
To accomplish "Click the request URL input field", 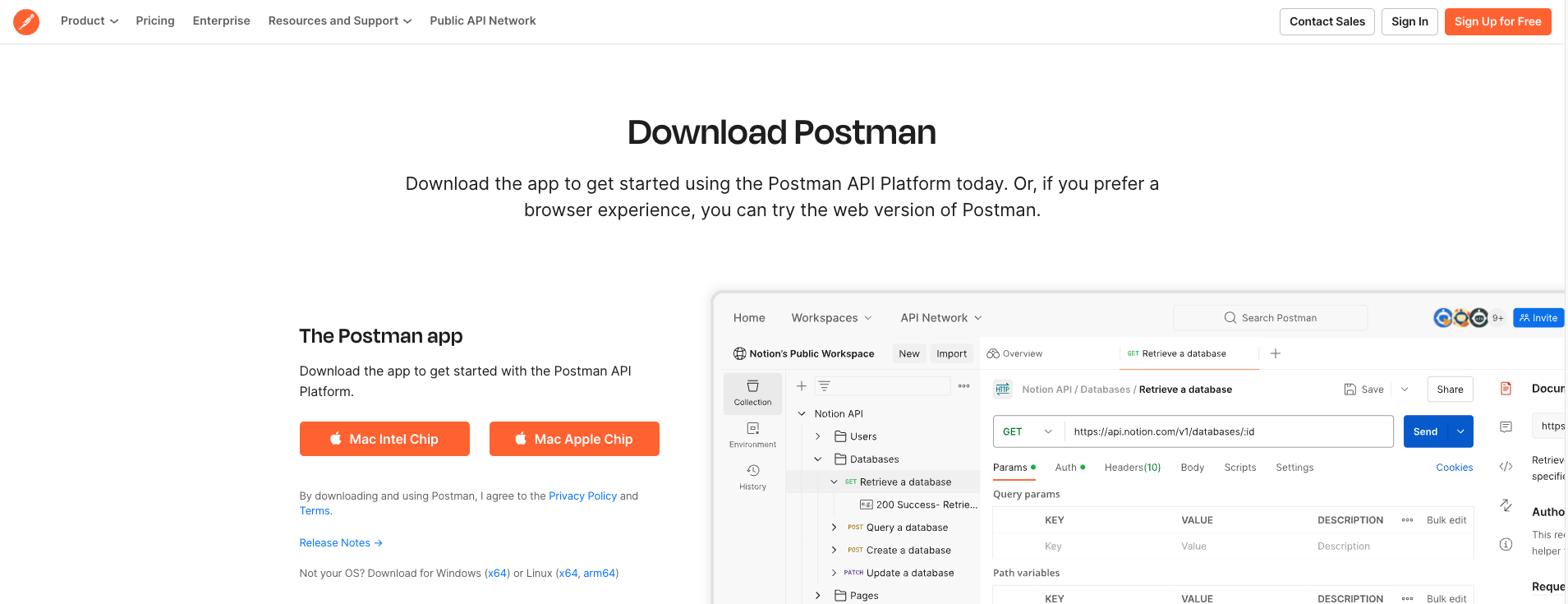I will [1229, 431].
